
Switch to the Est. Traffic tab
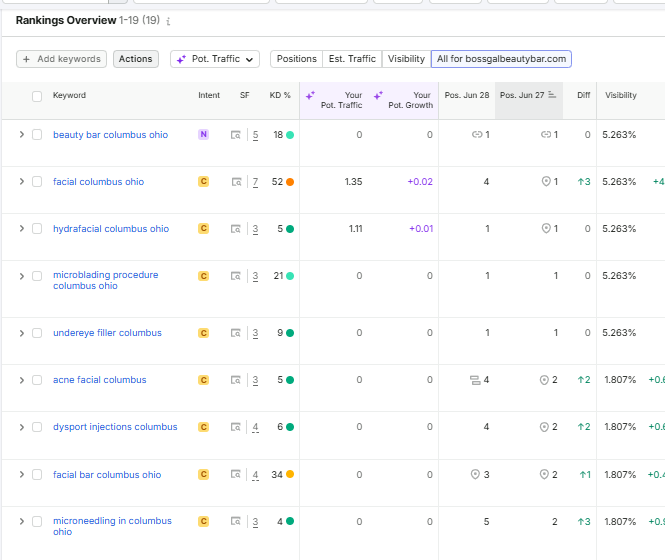tap(352, 59)
